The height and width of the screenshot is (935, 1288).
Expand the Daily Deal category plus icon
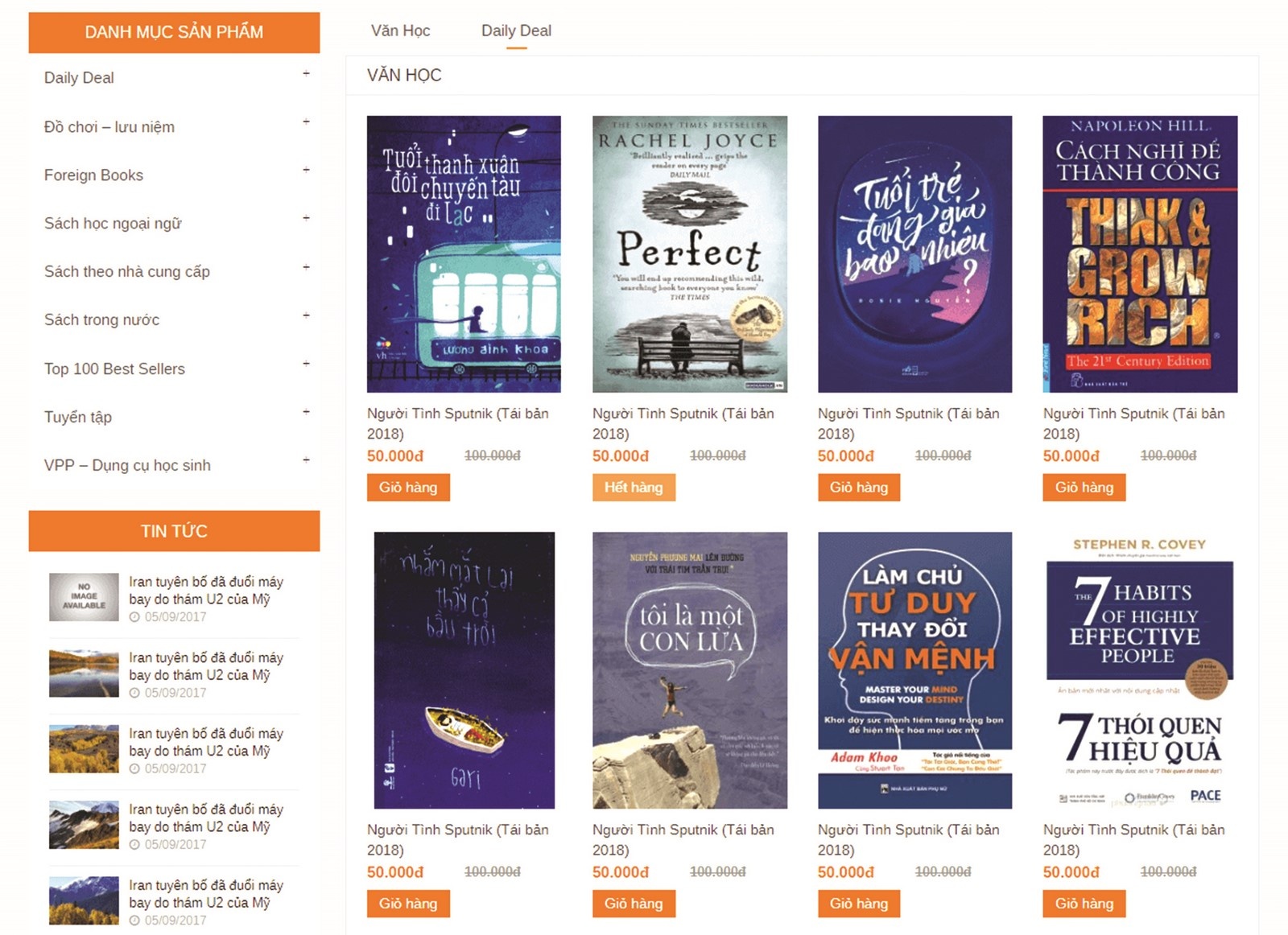(x=306, y=73)
